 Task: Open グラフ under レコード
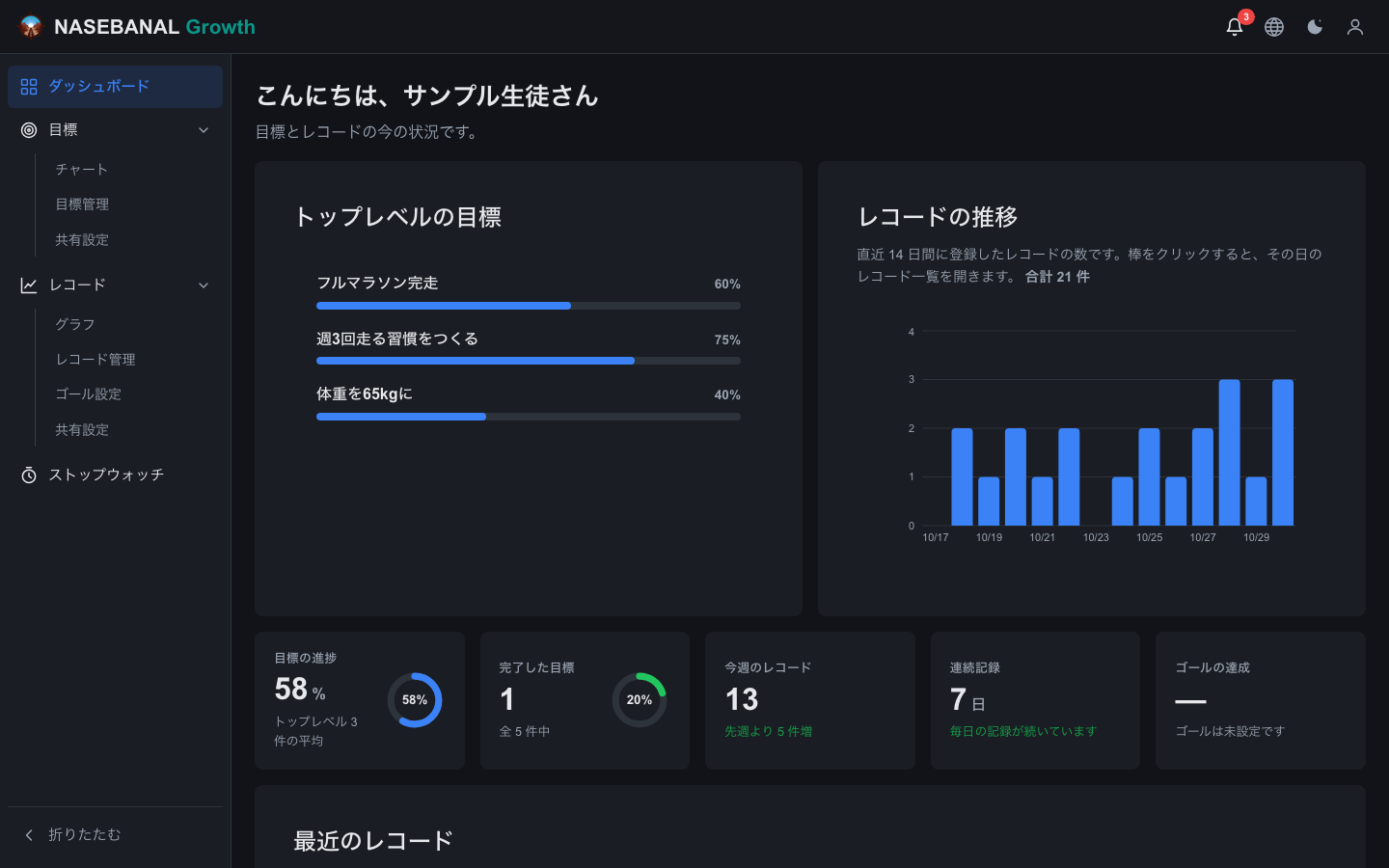pyautogui.click(x=75, y=325)
